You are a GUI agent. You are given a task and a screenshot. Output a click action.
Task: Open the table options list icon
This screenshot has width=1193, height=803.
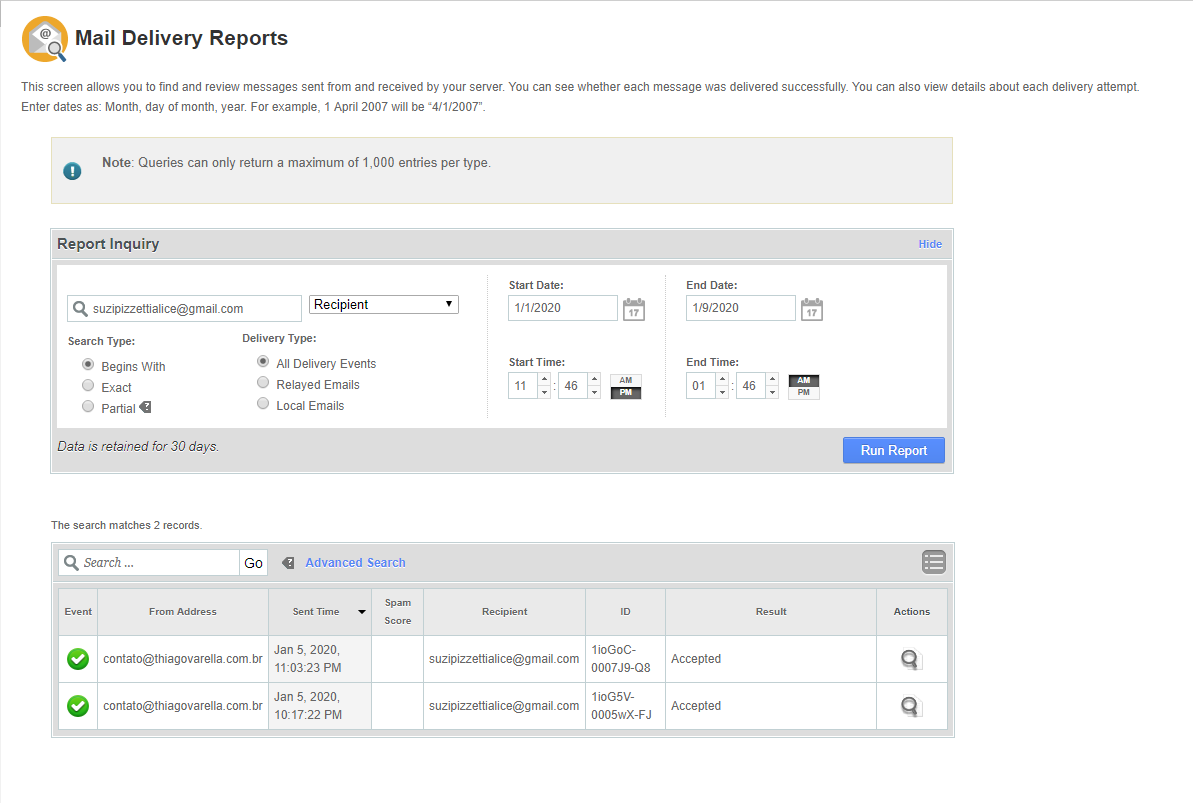(933, 562)
